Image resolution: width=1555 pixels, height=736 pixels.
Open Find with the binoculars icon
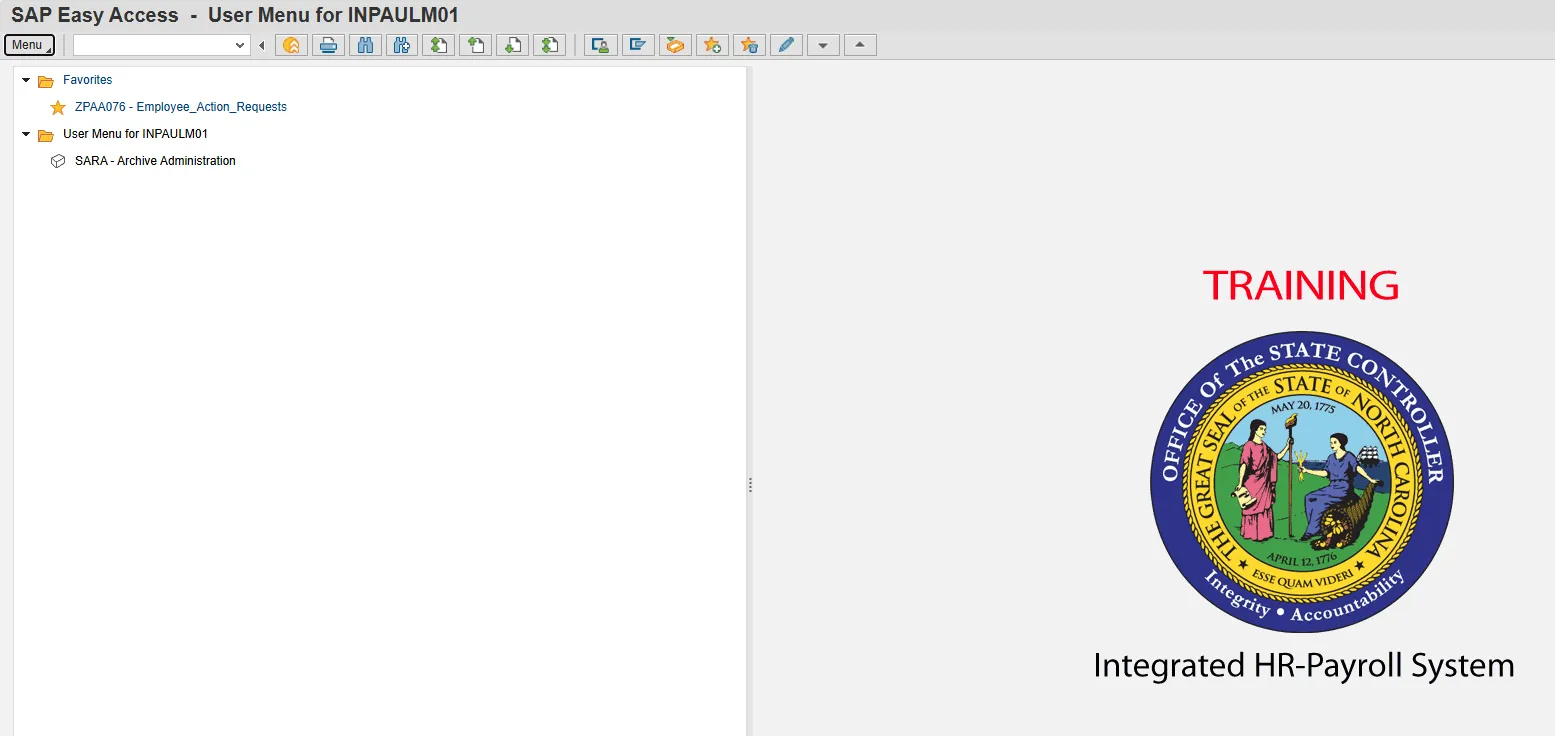[365, 45]
